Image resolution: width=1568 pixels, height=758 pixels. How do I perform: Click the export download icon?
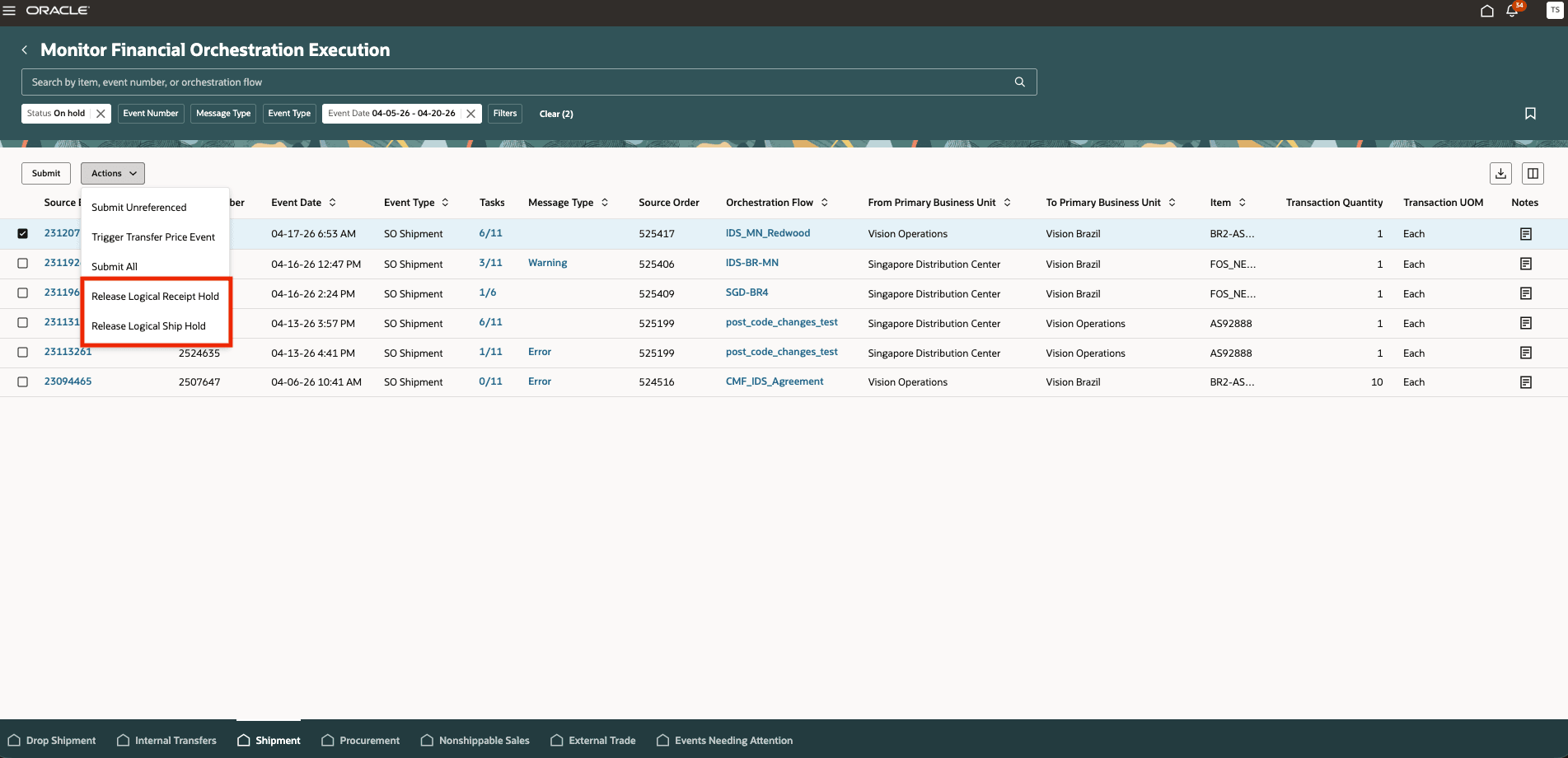(x=1500, y=173)
